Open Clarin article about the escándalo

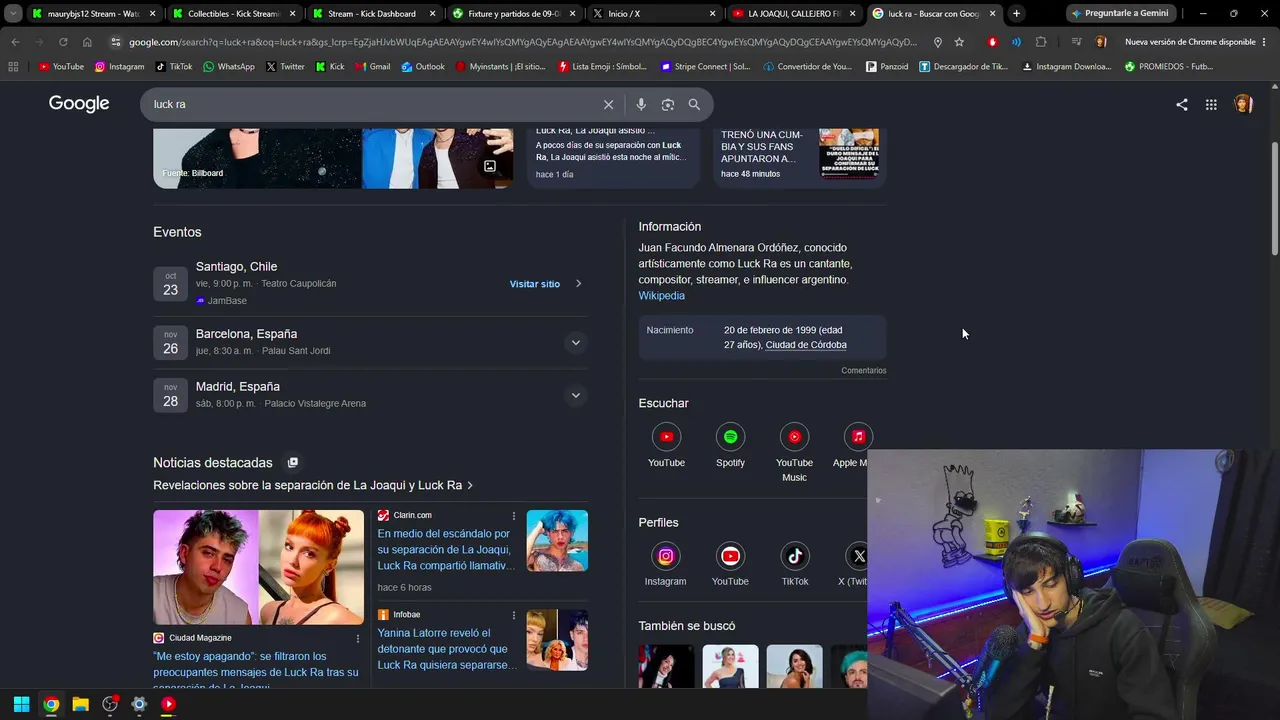446,550
